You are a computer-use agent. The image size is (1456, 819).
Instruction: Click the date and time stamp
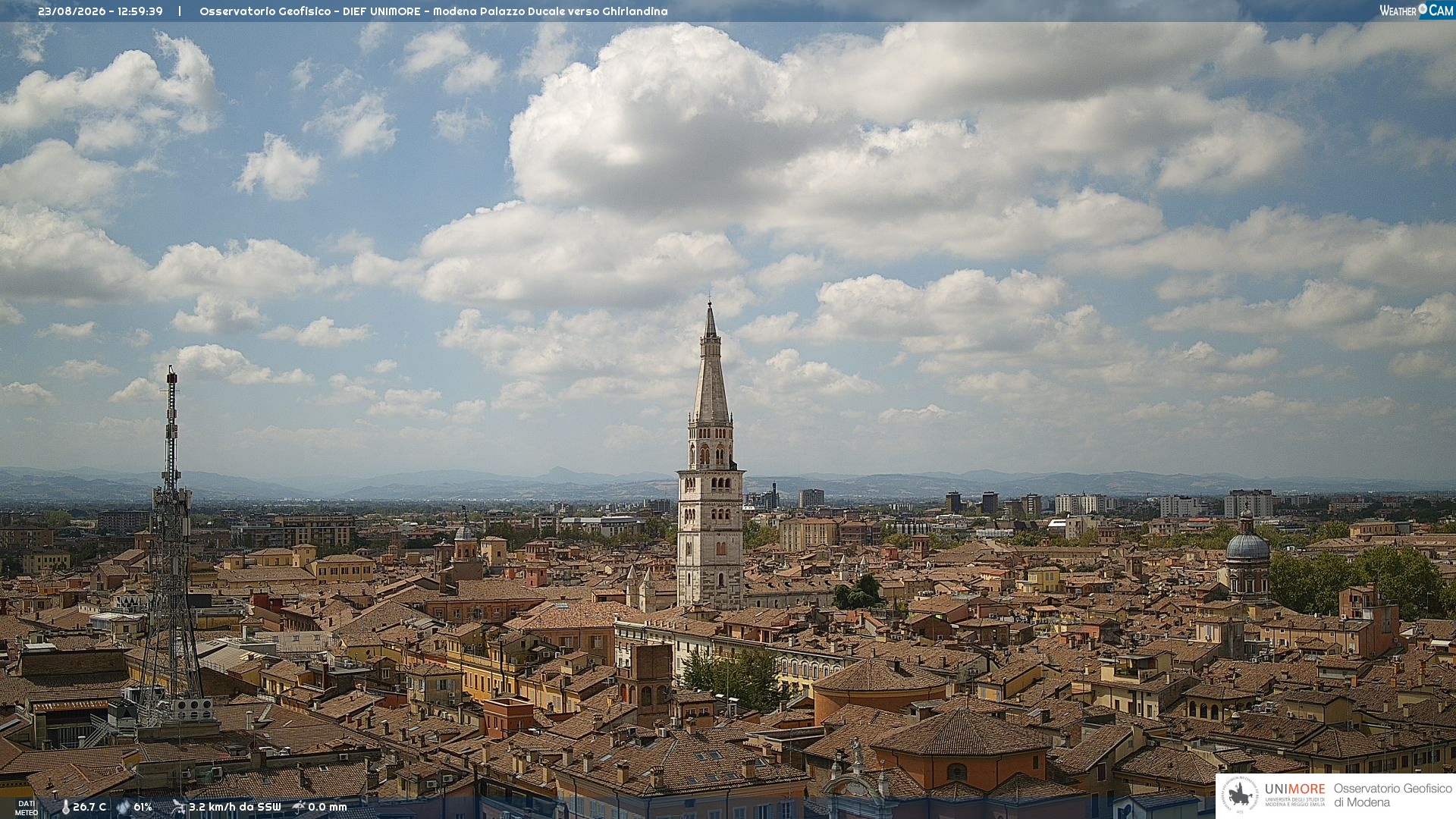pyautogui.click(x=100, y=11)
